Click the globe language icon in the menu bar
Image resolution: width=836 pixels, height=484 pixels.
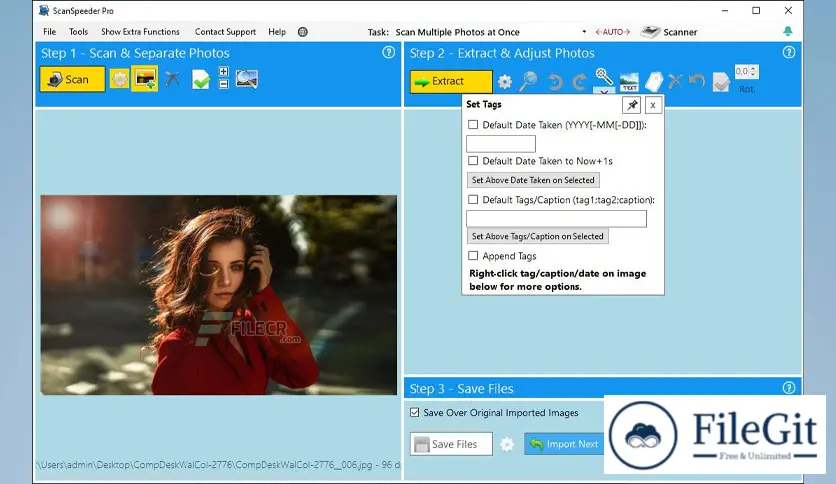(x=303, y=32)
